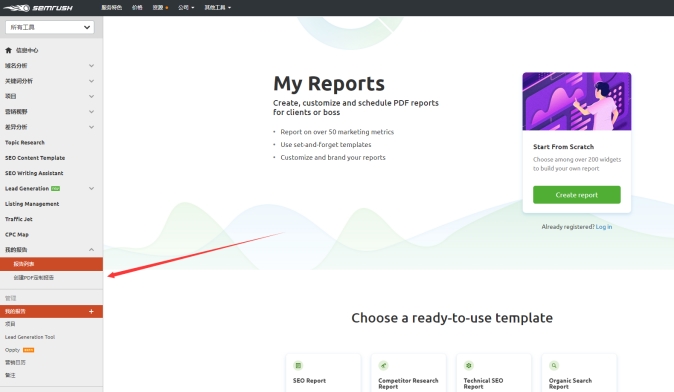This screenshot has height=392, width=674.
Task: Open 价格 in the top navigation
Action: point(137,8)
